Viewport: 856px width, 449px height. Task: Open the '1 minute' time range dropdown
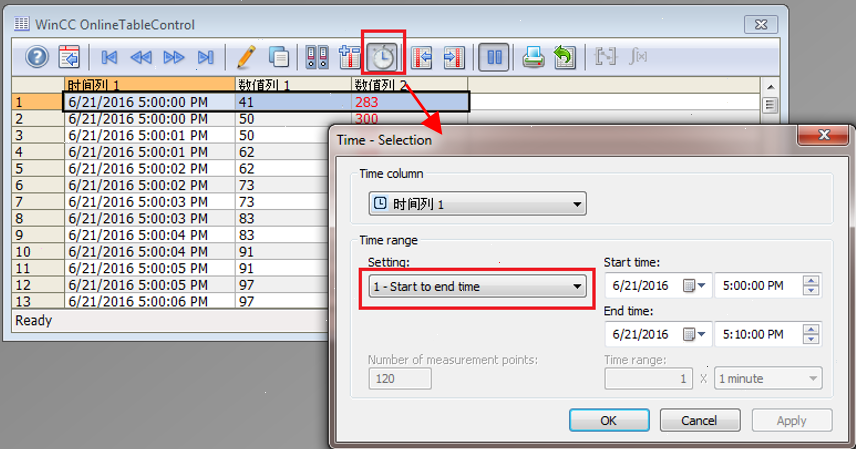768,378
